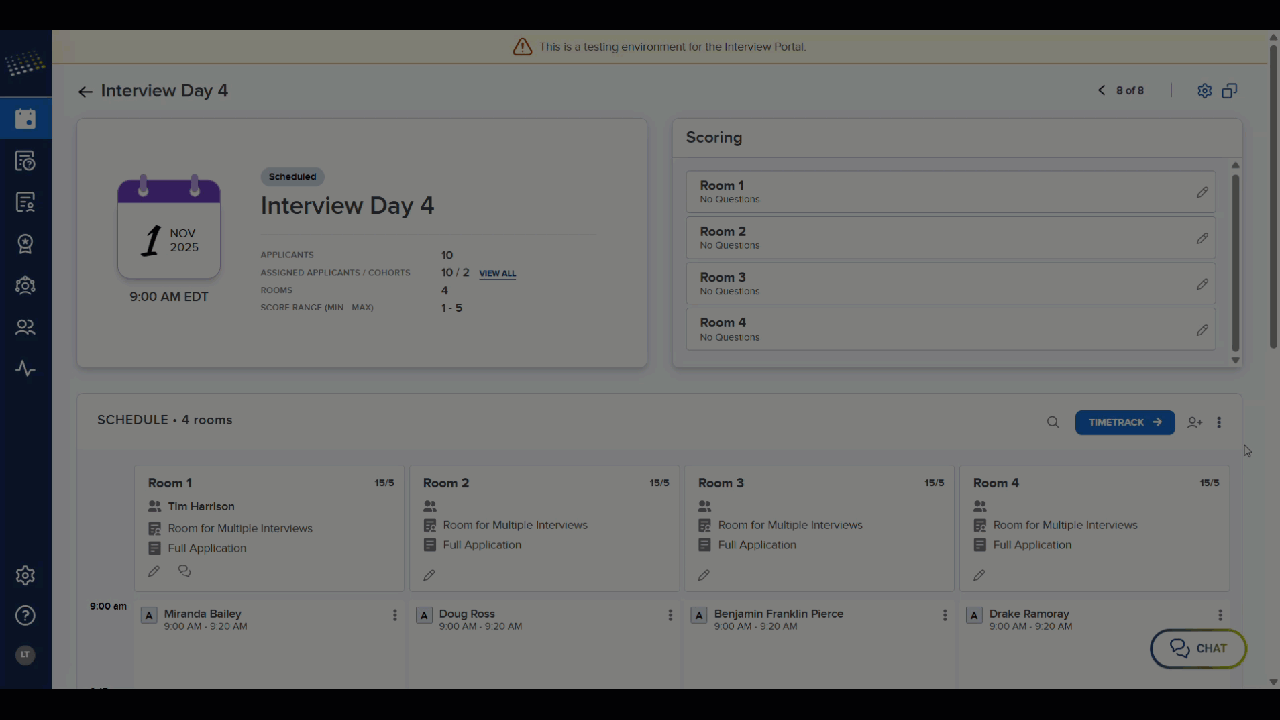Click the duplicate icon beside the settings gear
This screenshot has width=1280, height=720.
click(x=1229, y=90)
